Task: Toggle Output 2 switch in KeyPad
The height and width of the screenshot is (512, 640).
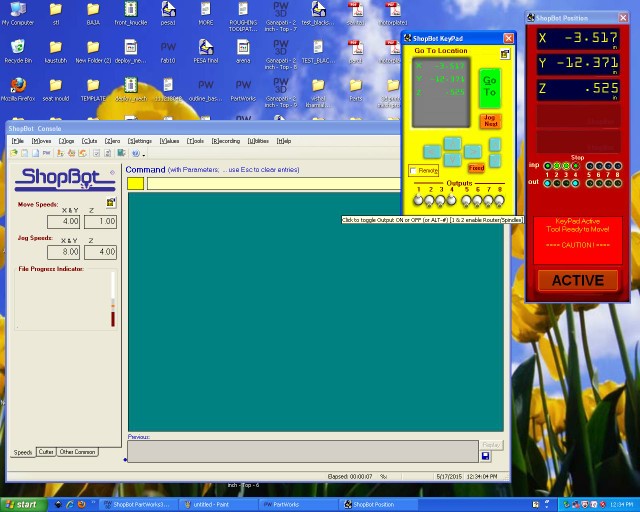Action: coord(429,200)
